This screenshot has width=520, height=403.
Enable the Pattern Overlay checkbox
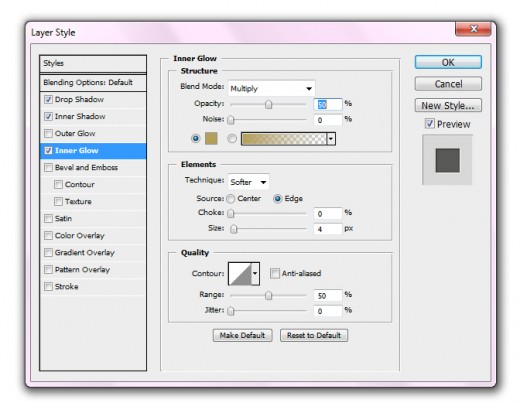48,269
